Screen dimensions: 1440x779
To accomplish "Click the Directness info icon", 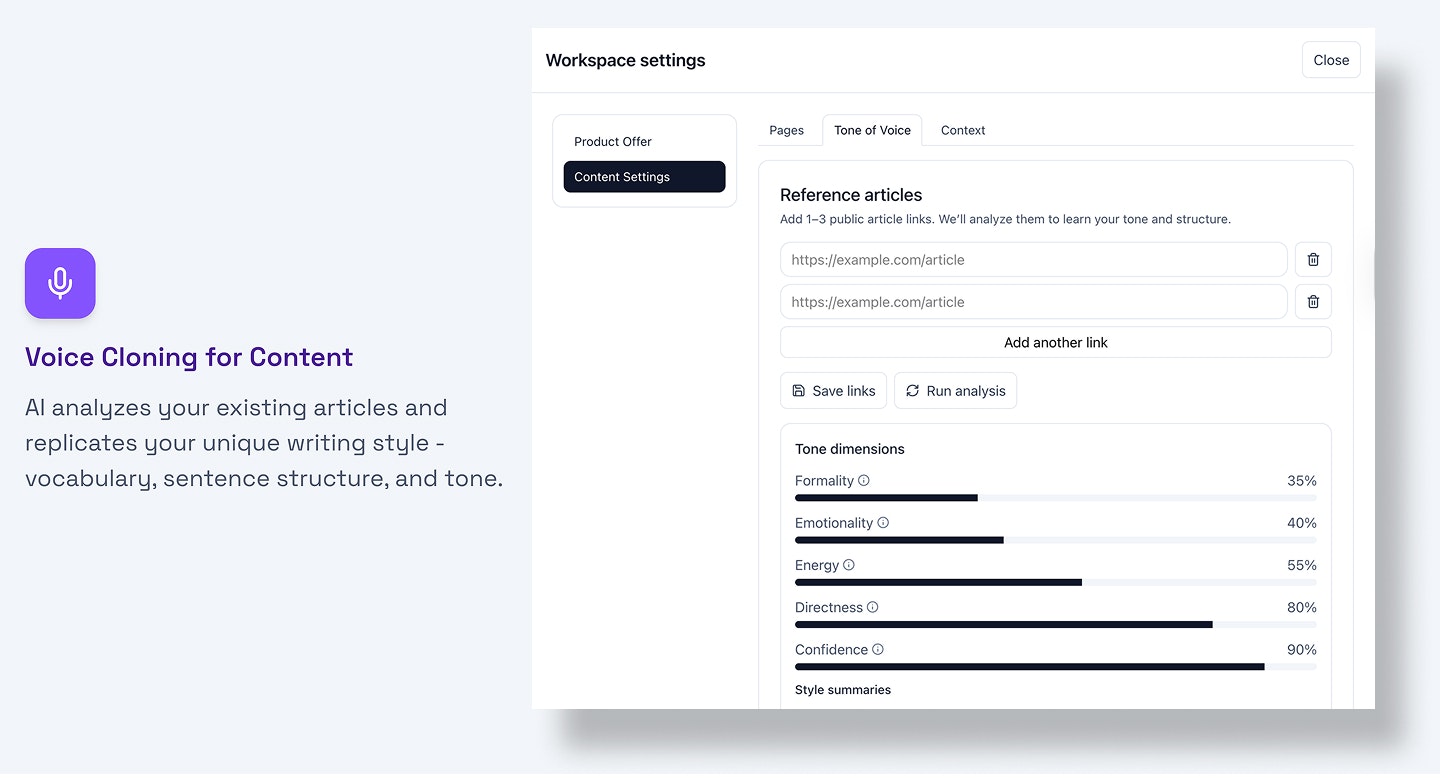I will 872,607.
